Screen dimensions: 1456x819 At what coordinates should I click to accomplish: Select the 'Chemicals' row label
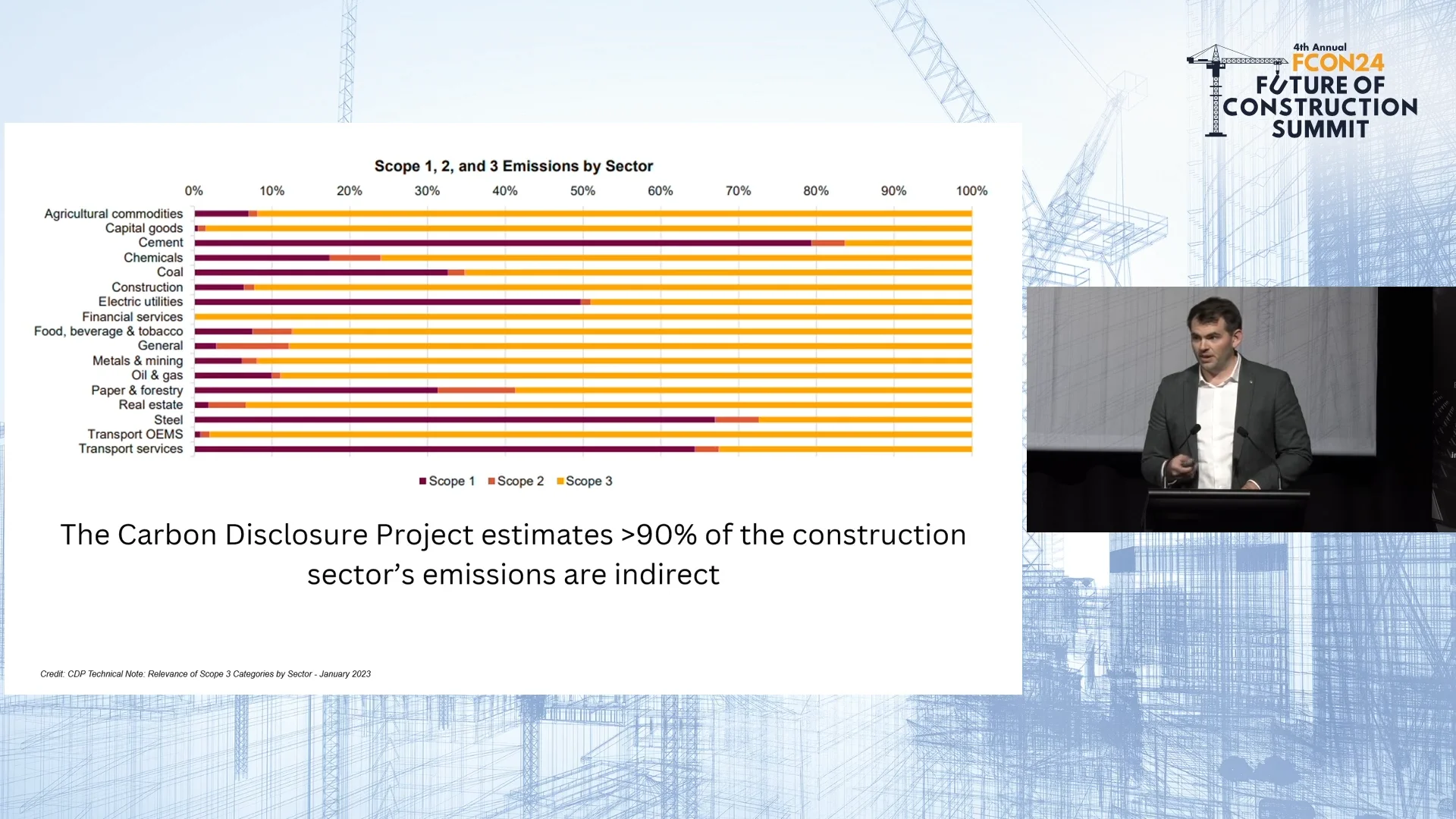click(153, 258)
